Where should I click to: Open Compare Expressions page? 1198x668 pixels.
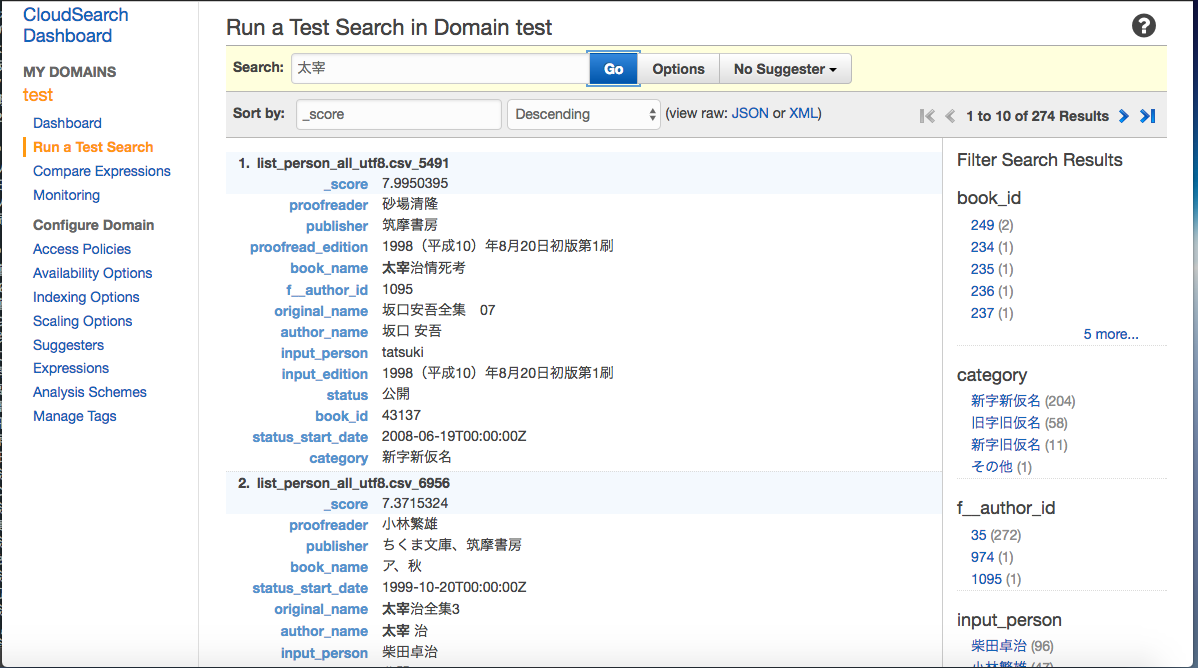[x=102, y=171]
